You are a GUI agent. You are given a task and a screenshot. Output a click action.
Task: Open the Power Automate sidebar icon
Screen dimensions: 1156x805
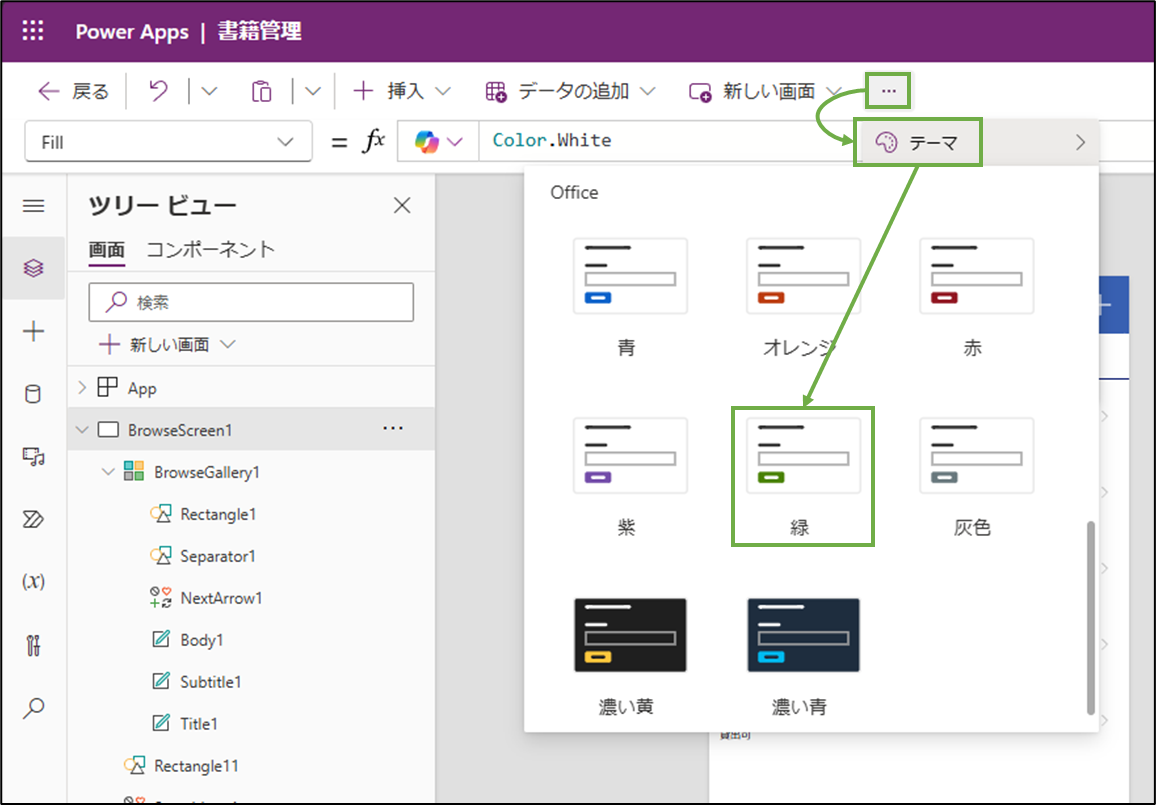click(33, 520)
